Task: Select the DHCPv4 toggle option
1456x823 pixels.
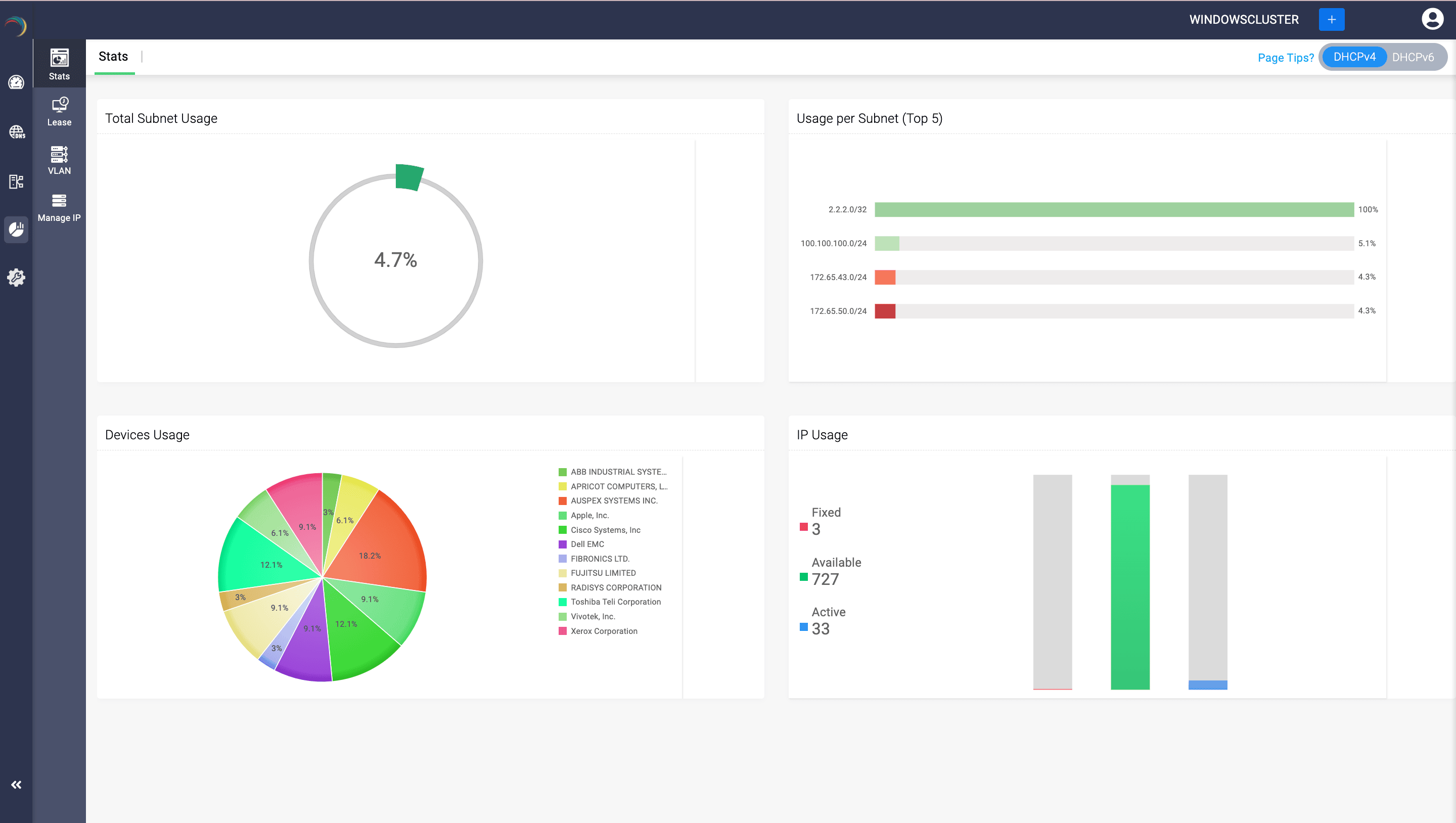Action: tap(1354, 57)
